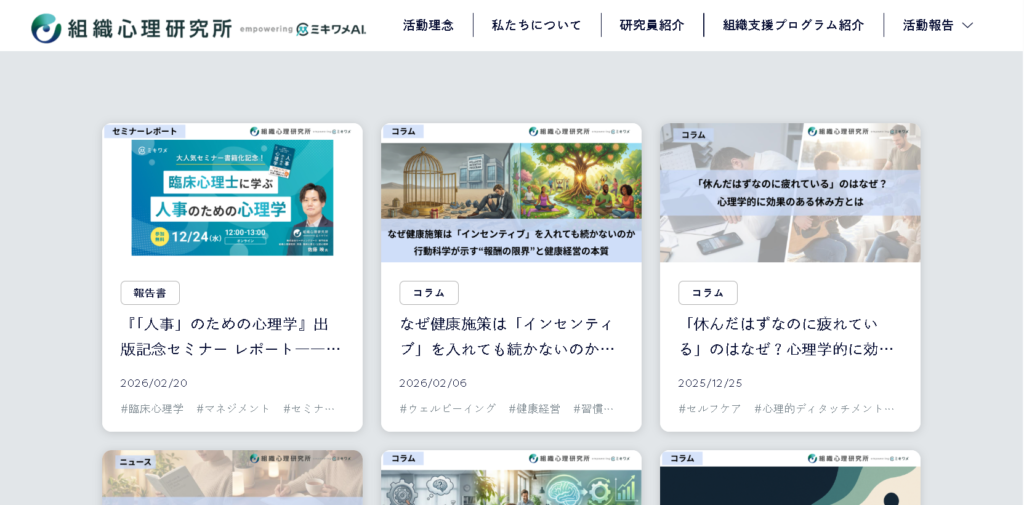Open the health incentive column thumbnail

coord(511,193)
